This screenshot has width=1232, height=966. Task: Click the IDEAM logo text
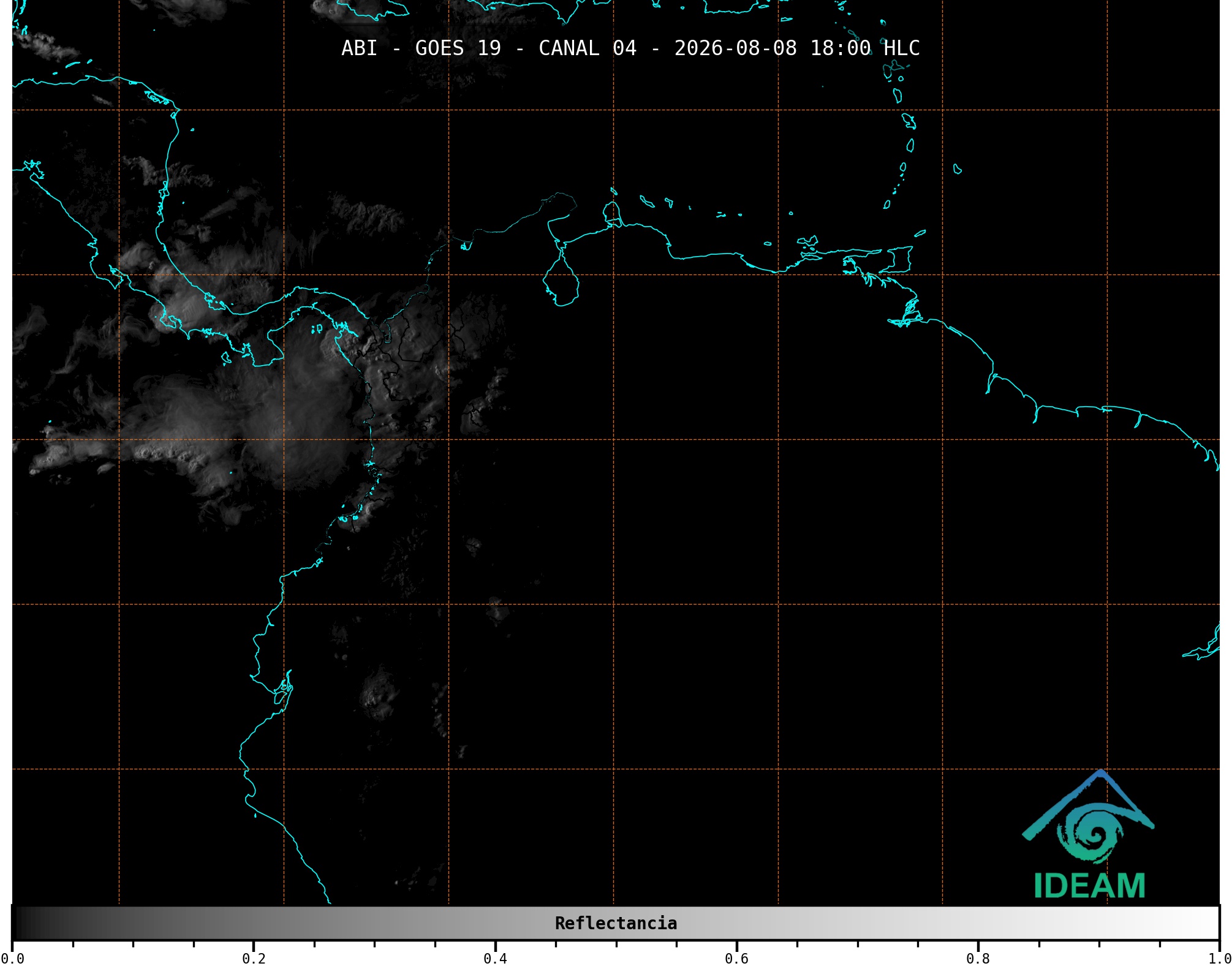point(1089,886)
